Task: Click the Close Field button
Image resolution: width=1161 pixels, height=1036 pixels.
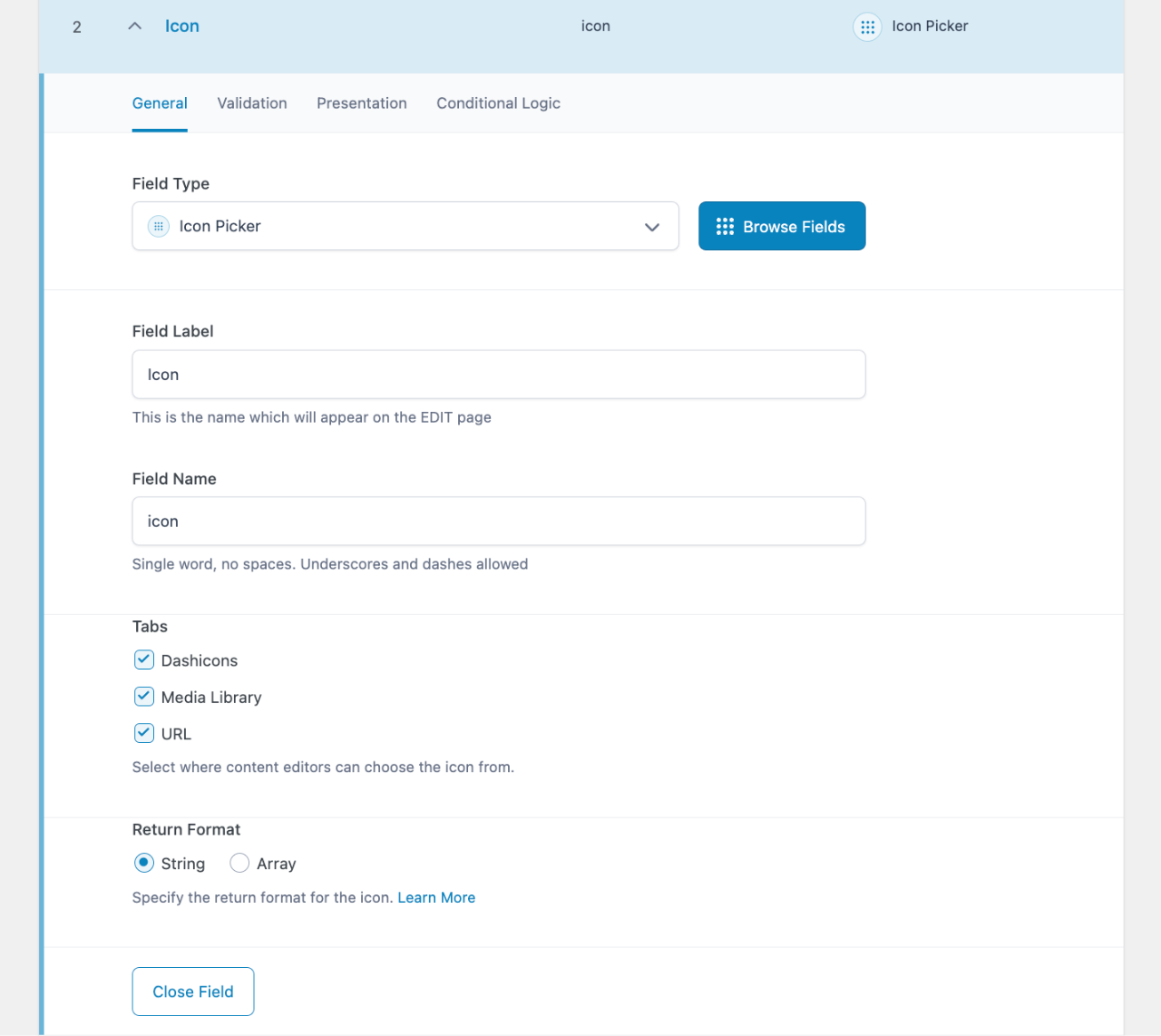Action: (x=193, y=992)
